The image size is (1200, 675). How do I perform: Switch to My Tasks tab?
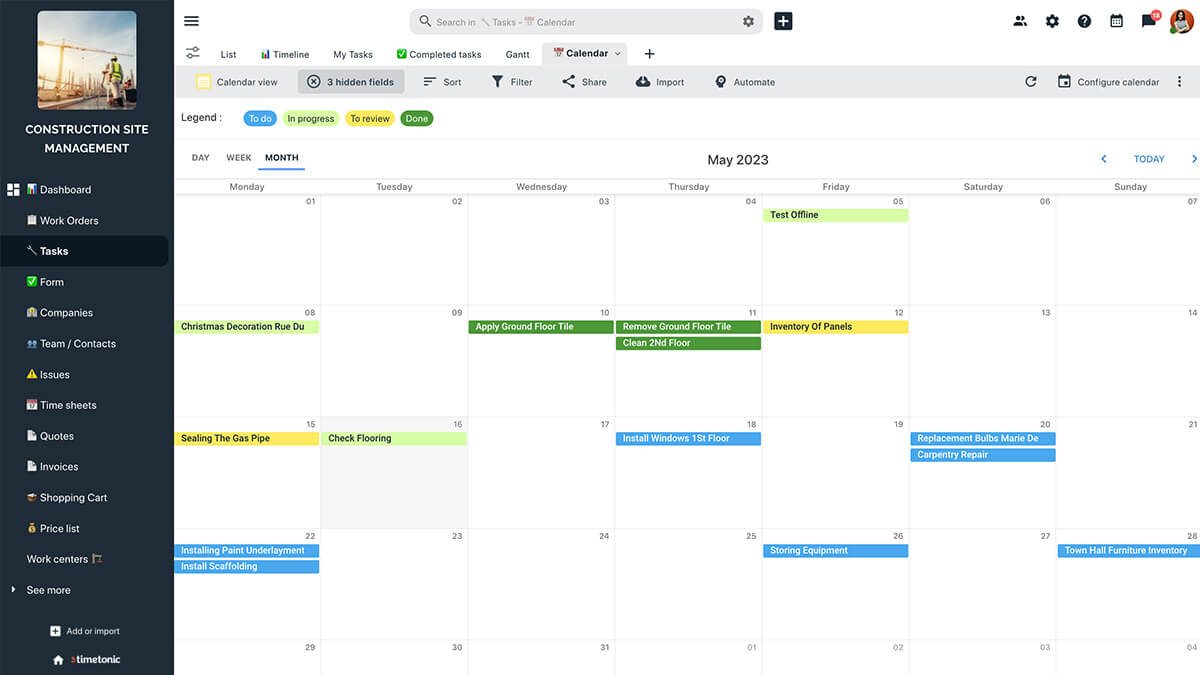[353, 54]
